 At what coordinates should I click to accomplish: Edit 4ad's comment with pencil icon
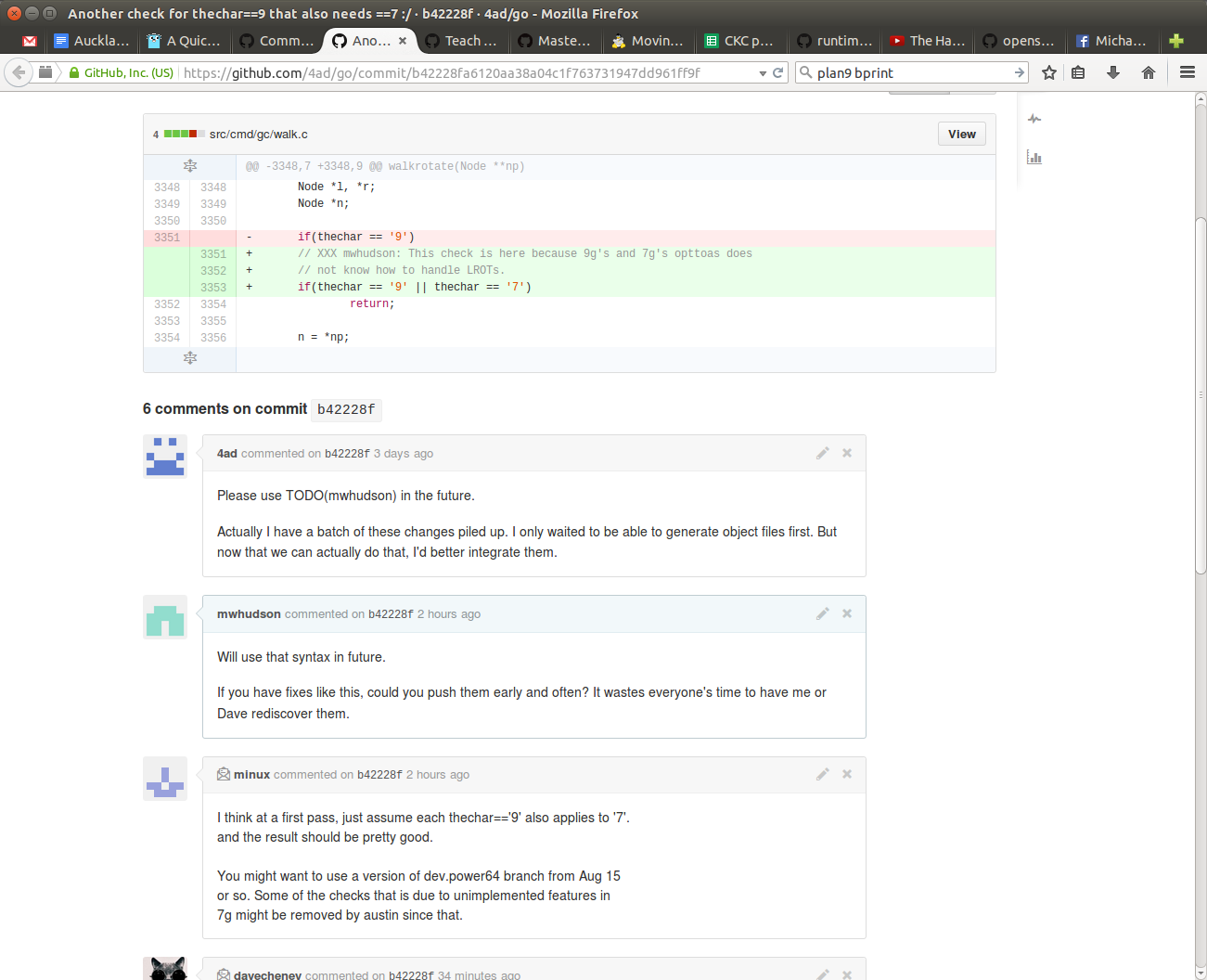822,453
